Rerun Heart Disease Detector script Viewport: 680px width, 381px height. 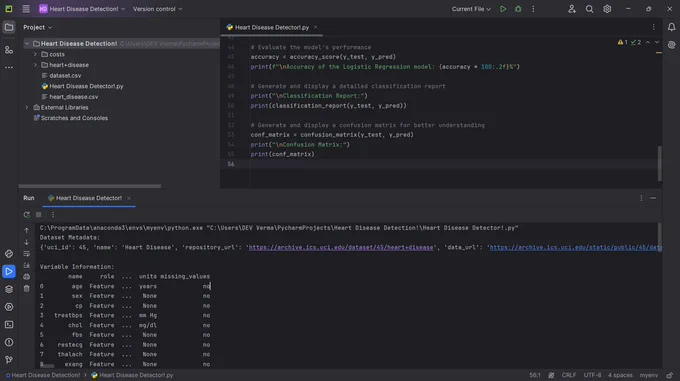(x=27, y=215)
